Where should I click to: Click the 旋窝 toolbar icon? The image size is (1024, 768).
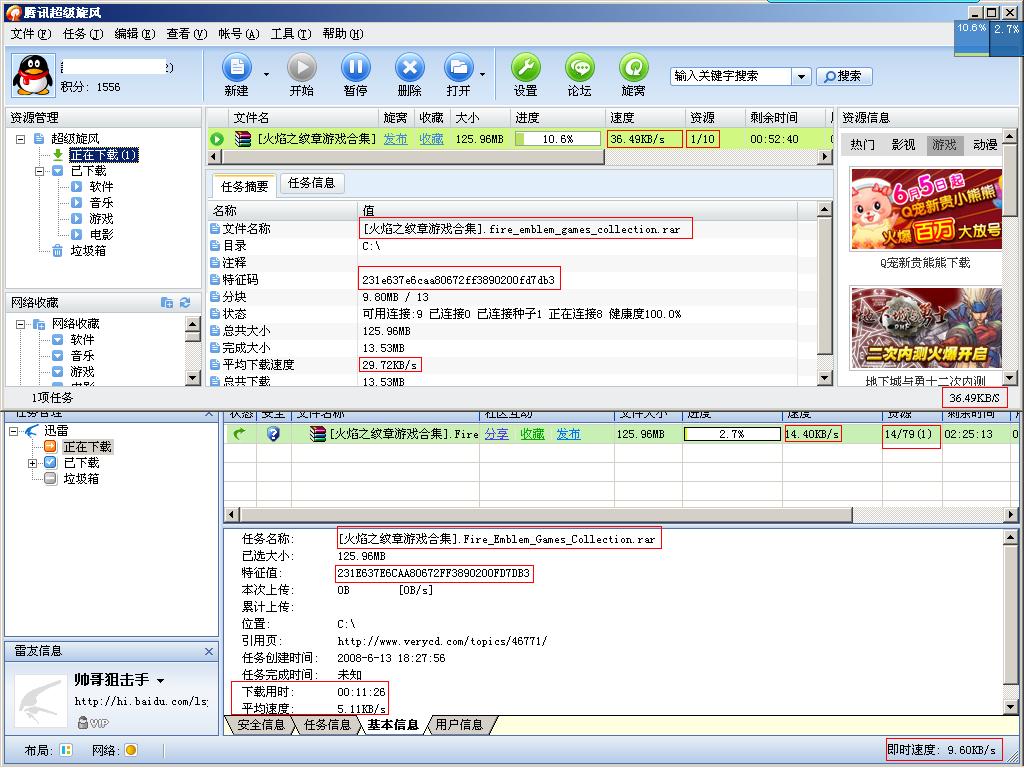click(x=633, y=68)
